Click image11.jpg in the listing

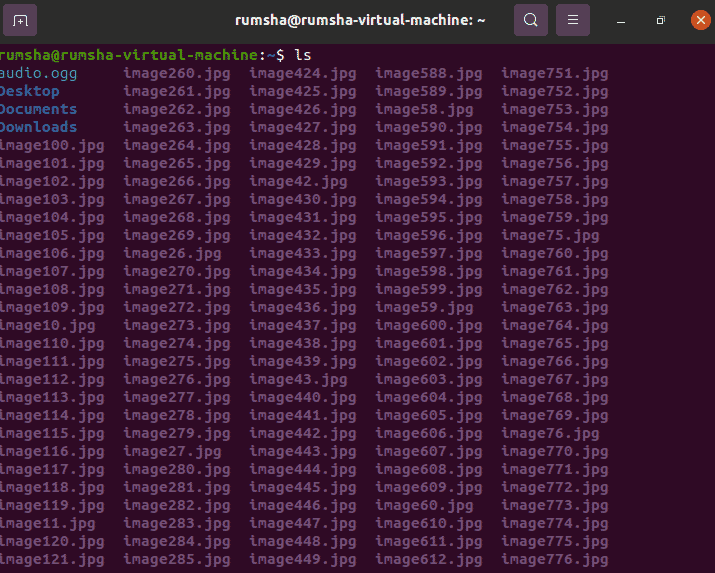tap(47, 524)
